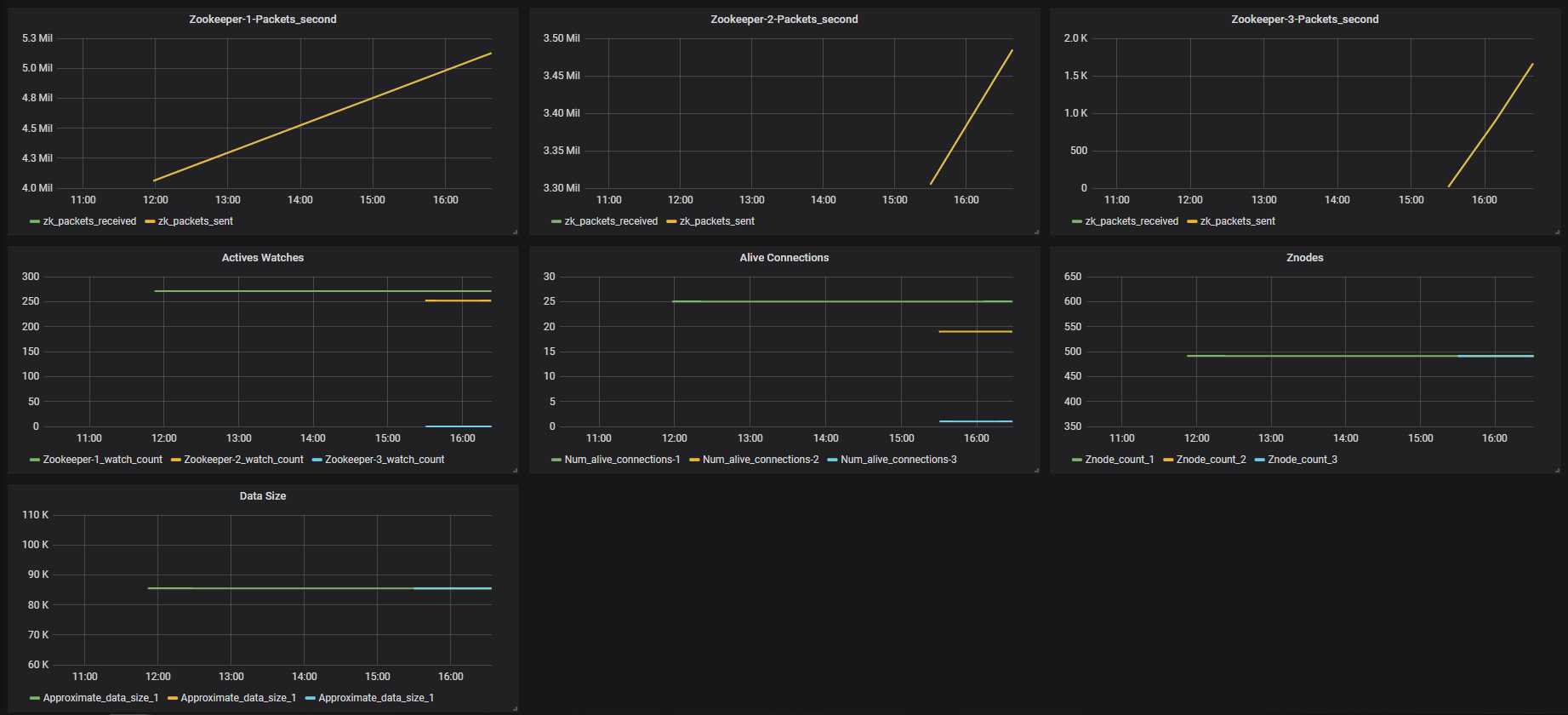Select the Znode_count_1 legend entry
Viewport: 1568px width, 715px height.
(x=1120, y=460)
